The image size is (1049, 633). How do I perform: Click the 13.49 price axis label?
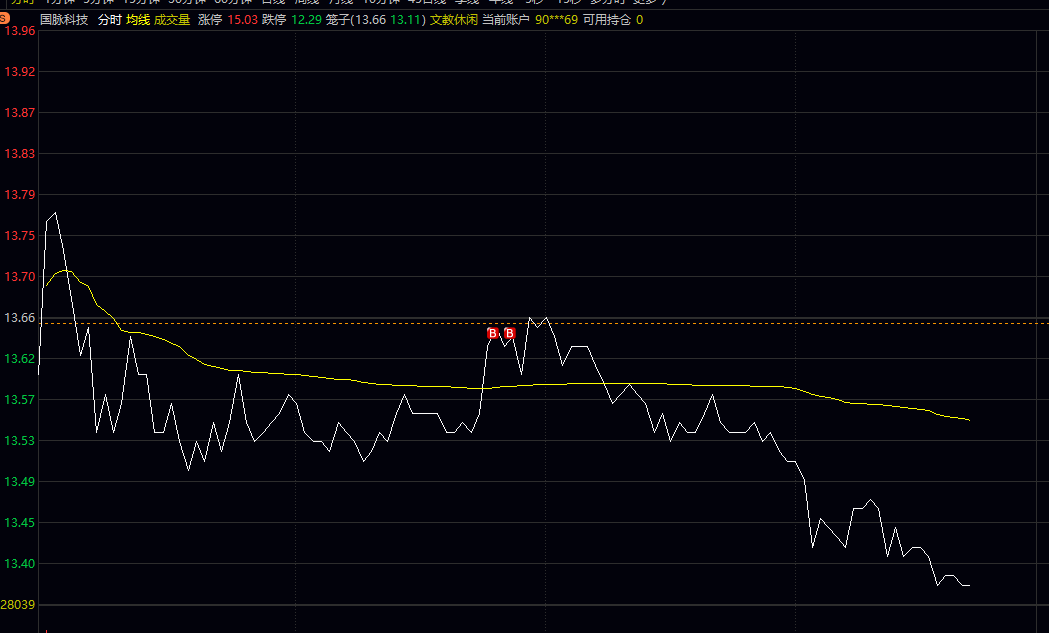click(x=19, y=482)
